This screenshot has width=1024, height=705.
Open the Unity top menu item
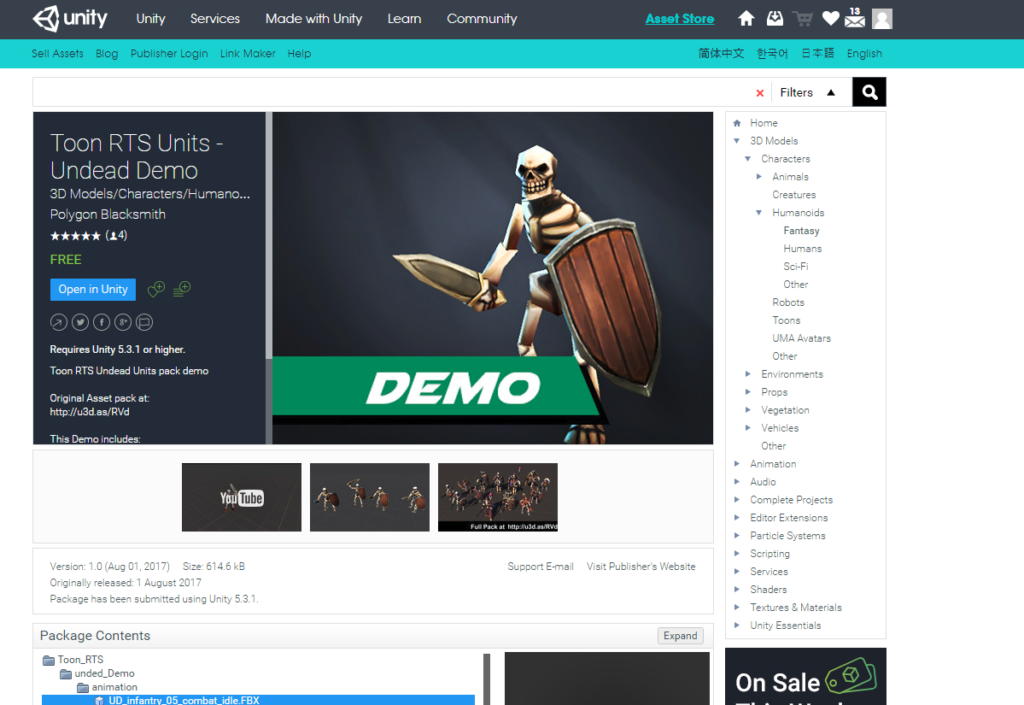(x=151, y=19)
